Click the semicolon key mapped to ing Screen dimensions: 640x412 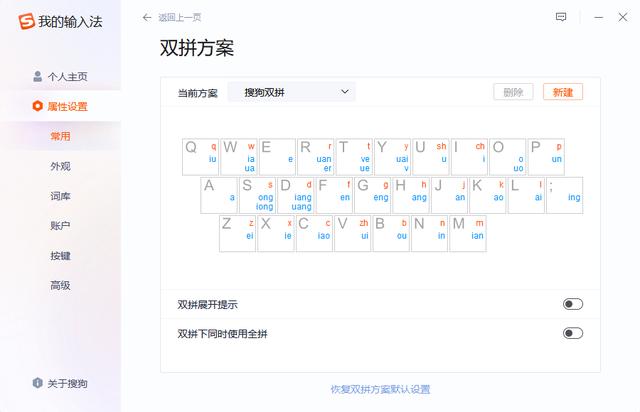(564, 195)
